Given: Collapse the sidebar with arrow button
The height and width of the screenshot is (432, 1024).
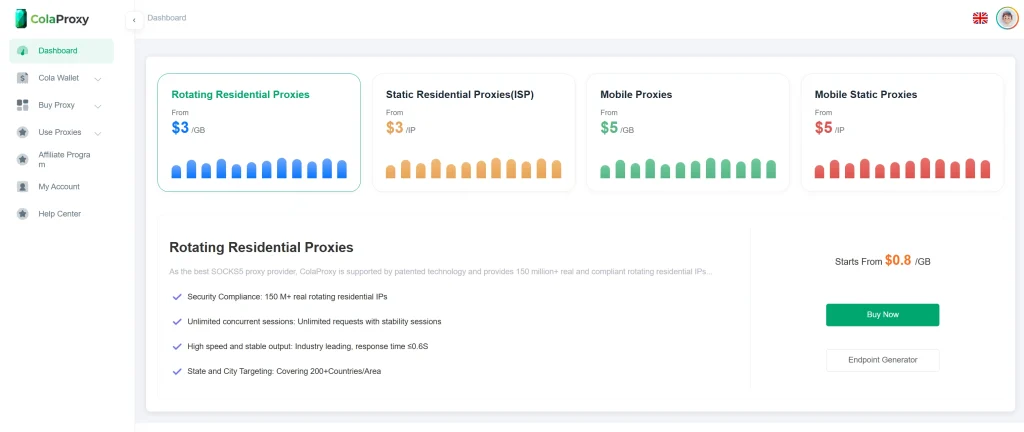Looking at the screenshot, I should 134,20.
